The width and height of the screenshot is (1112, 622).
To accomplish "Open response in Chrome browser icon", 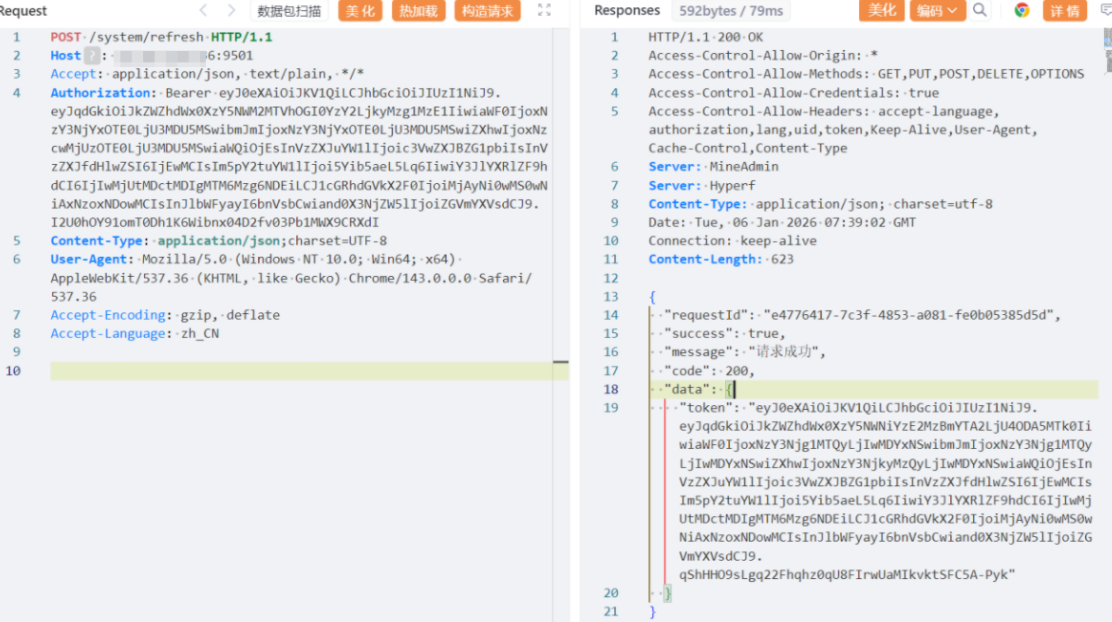I will 1021,11.
